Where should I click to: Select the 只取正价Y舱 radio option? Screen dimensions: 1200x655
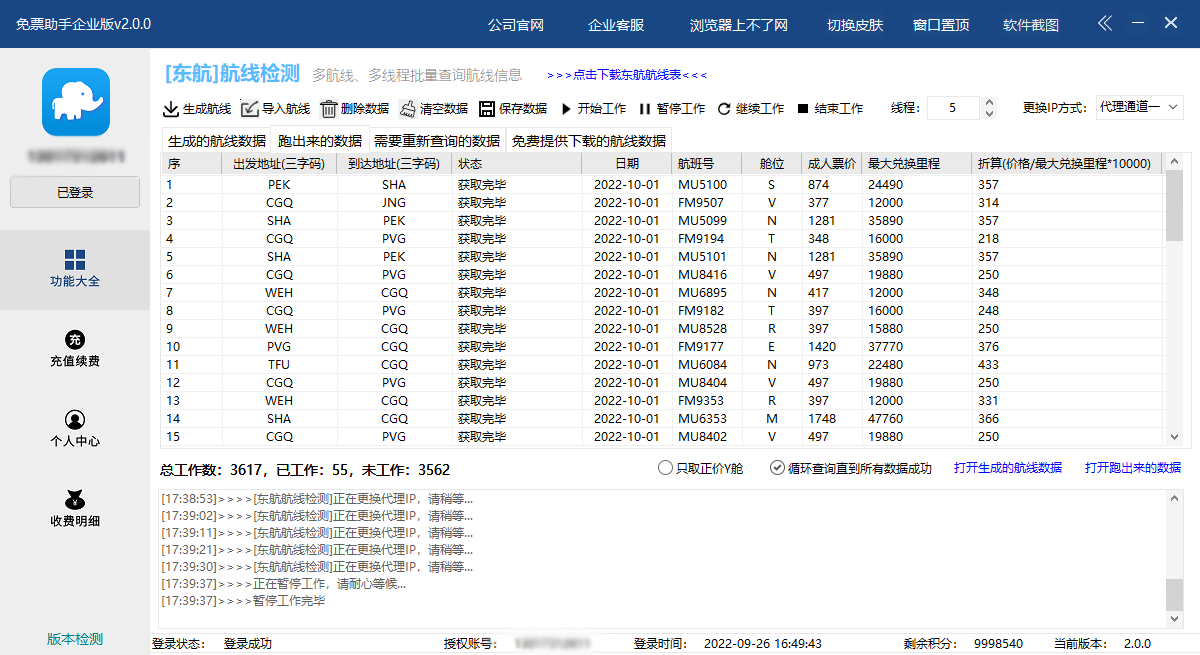coord(701,468)
